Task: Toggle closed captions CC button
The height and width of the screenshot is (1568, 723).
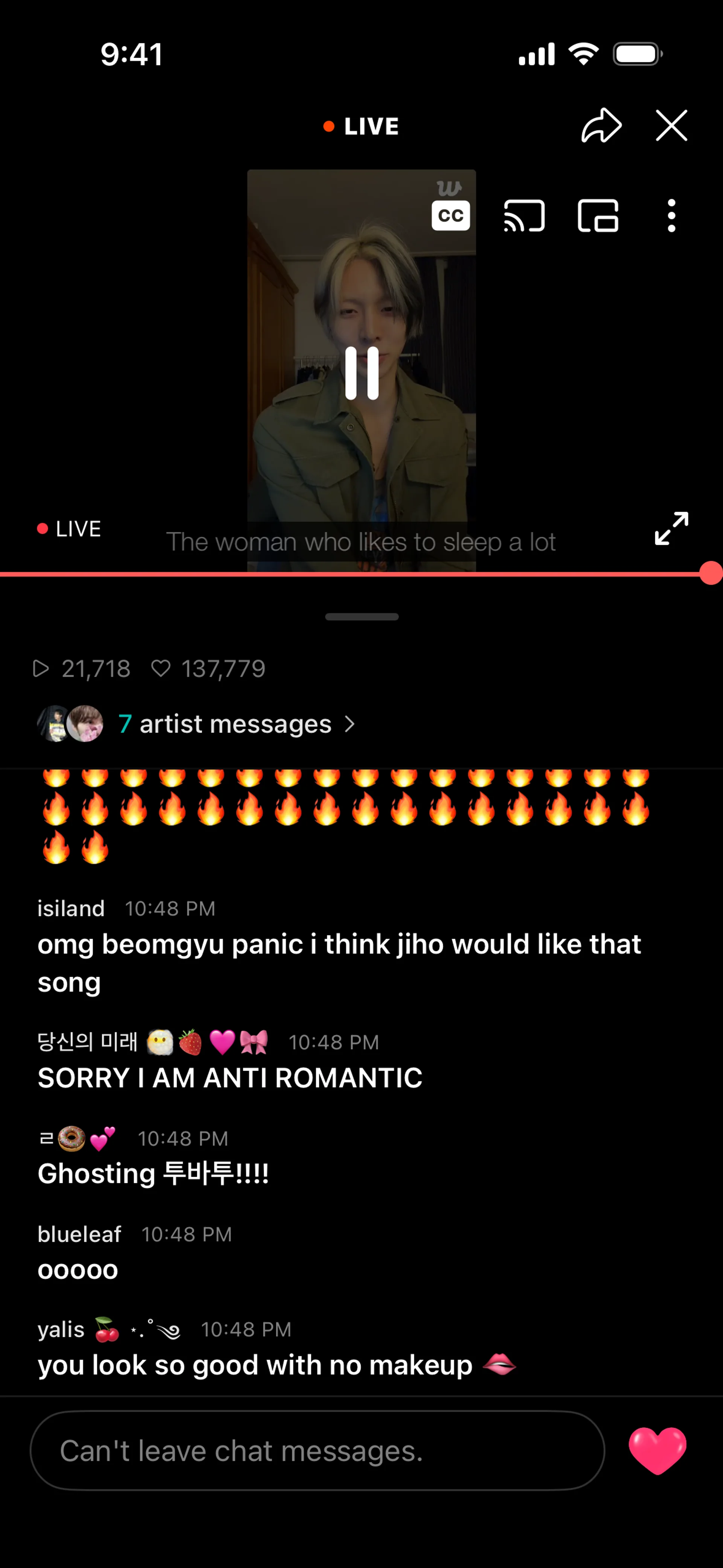Action: pyautogui.click(x=450, y=215)
